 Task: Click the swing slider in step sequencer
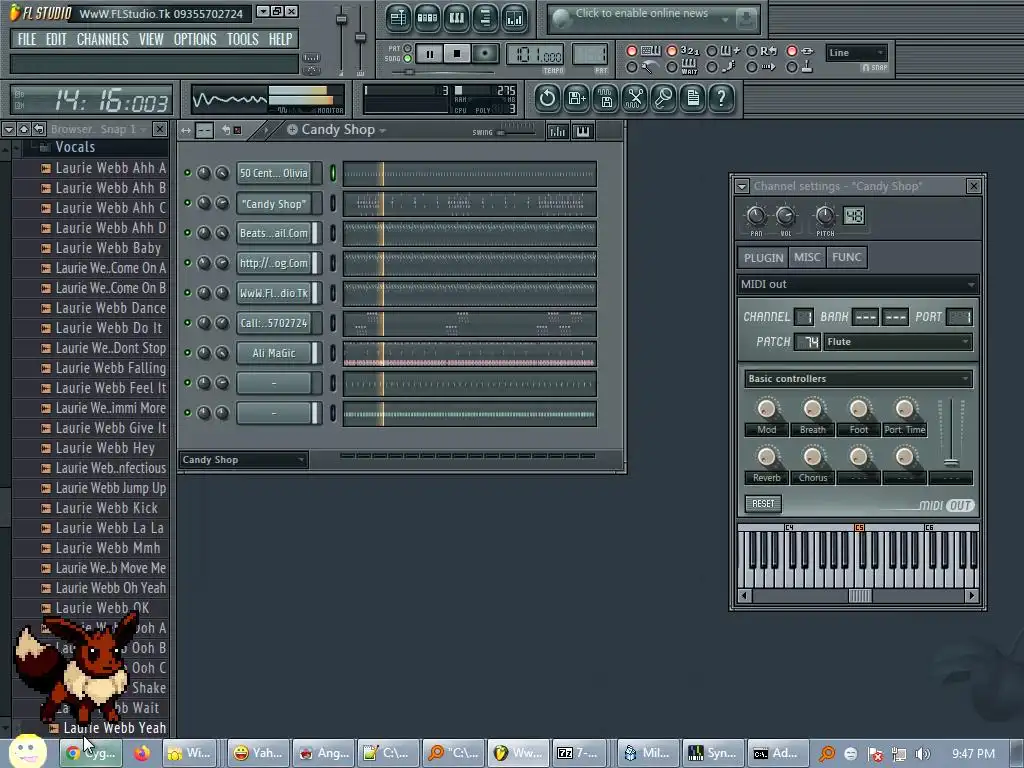point(516,132)
